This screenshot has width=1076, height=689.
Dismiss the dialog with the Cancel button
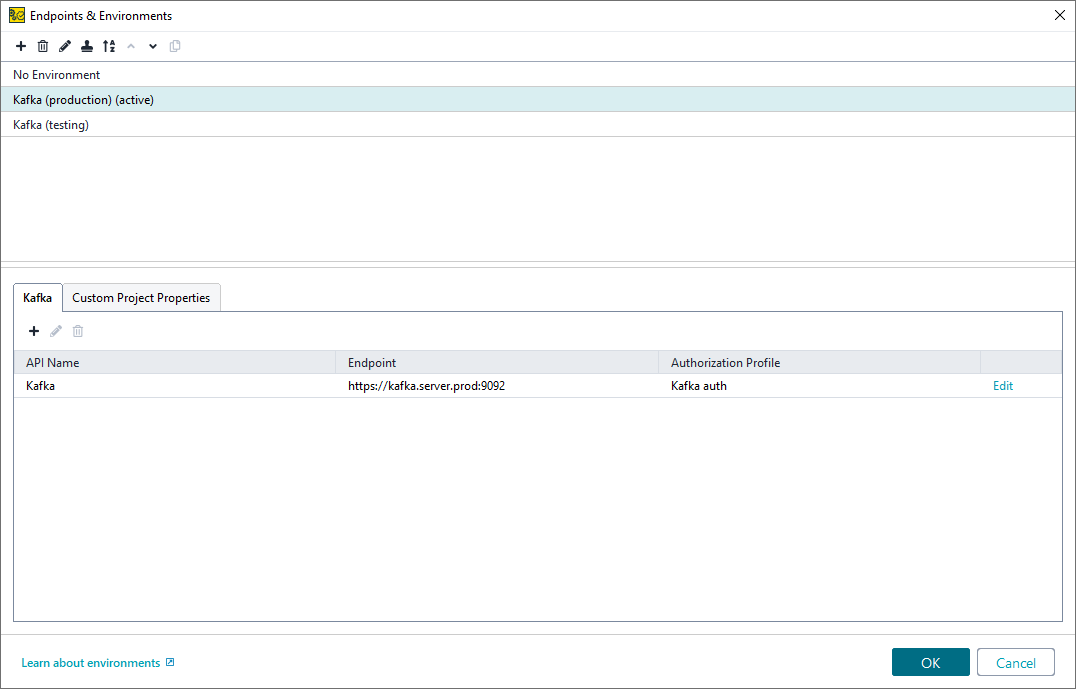(x=1016, y=662)
